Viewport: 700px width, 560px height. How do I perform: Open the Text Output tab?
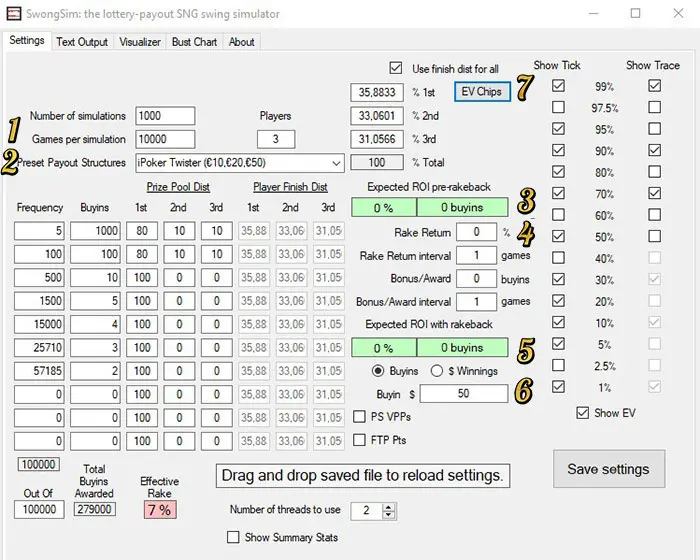click(x=81, y=42)
